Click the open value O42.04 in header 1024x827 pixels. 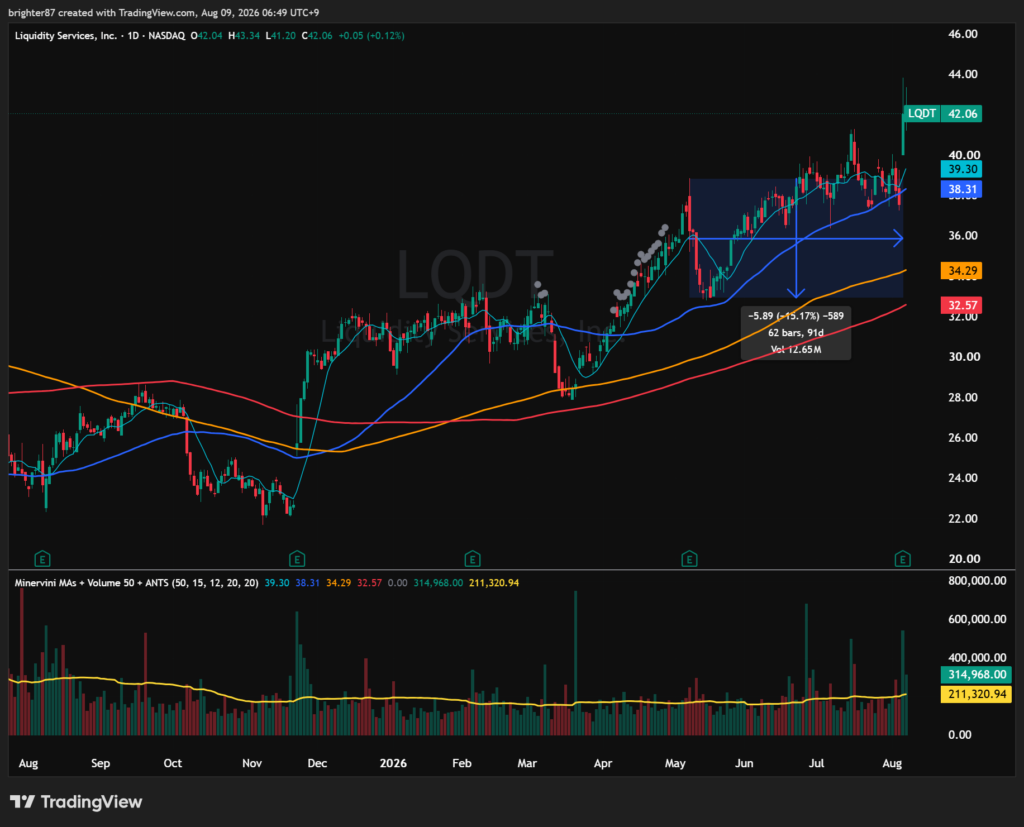(206, 36)
